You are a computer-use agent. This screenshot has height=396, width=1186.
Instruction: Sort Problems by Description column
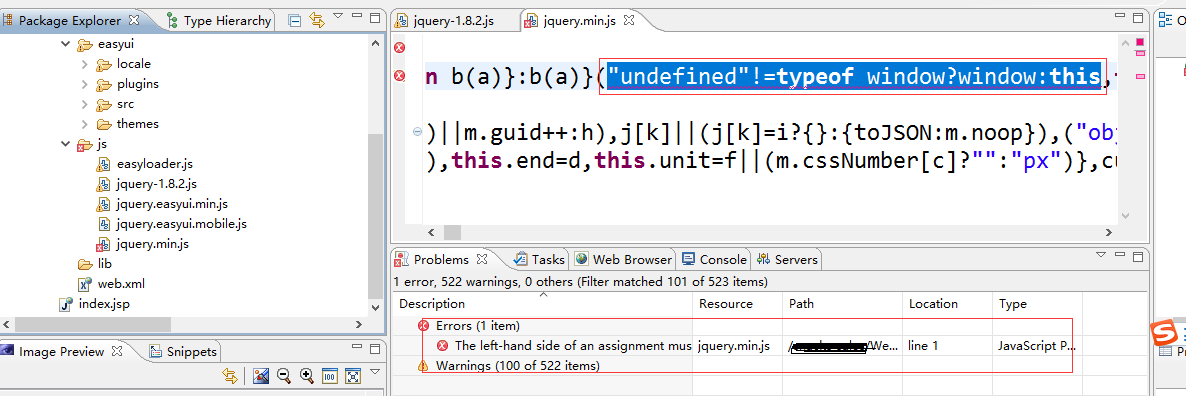pos(542,304)
